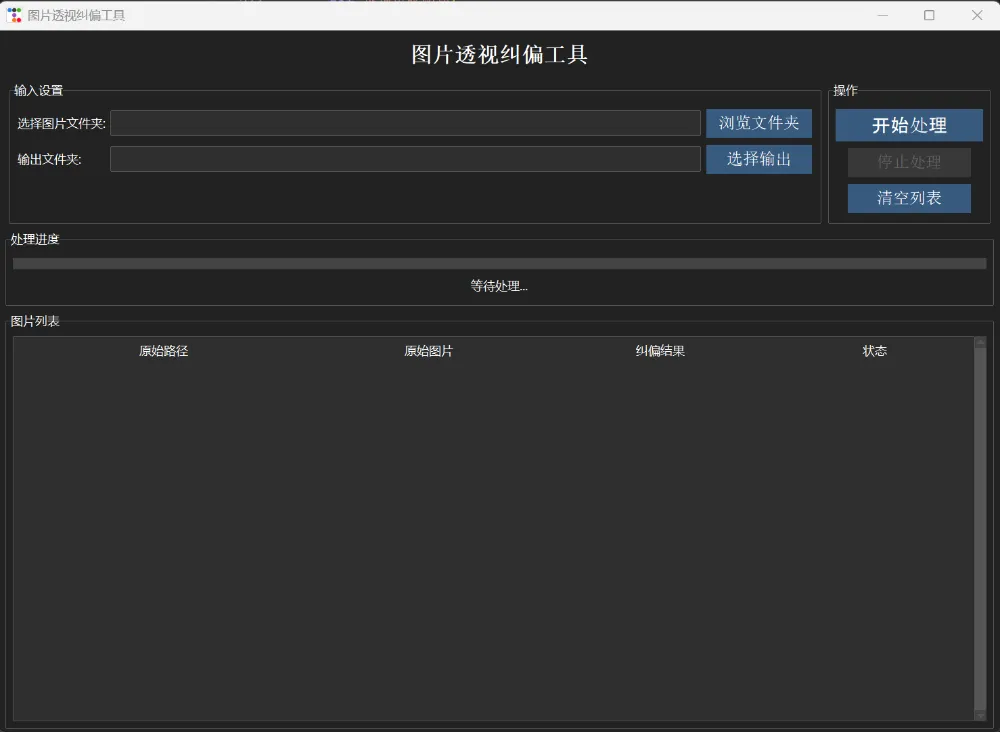Click the processing progress bar
The height and width of the screenshot is (732, 1000).
(x=499, y=263)
